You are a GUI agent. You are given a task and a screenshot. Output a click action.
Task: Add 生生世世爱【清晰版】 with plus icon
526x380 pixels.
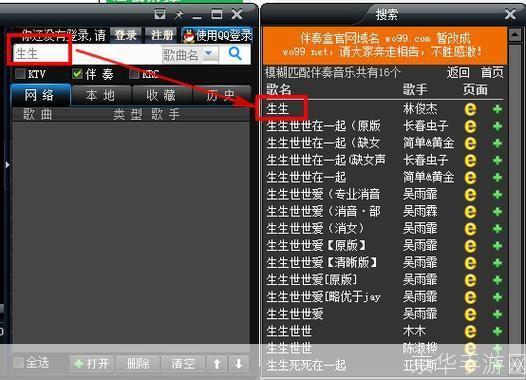pyautogui.click(x=497, y=263)
